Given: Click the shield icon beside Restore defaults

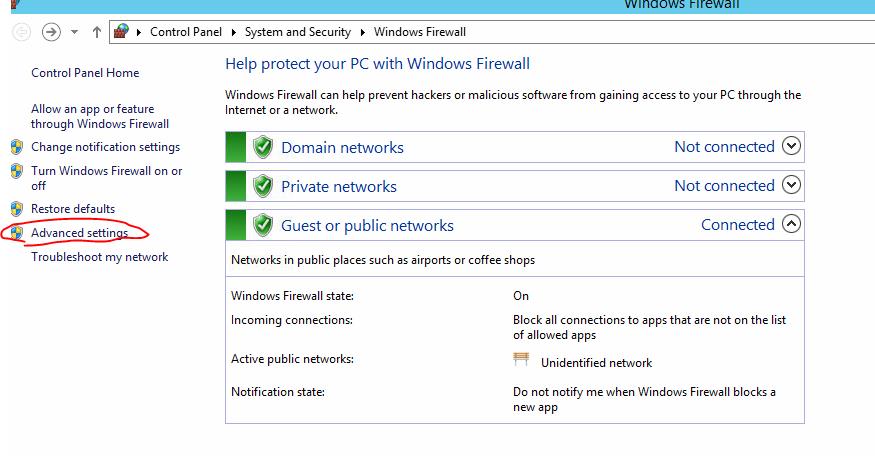Looking at the screenshot, I should [17, 209].
